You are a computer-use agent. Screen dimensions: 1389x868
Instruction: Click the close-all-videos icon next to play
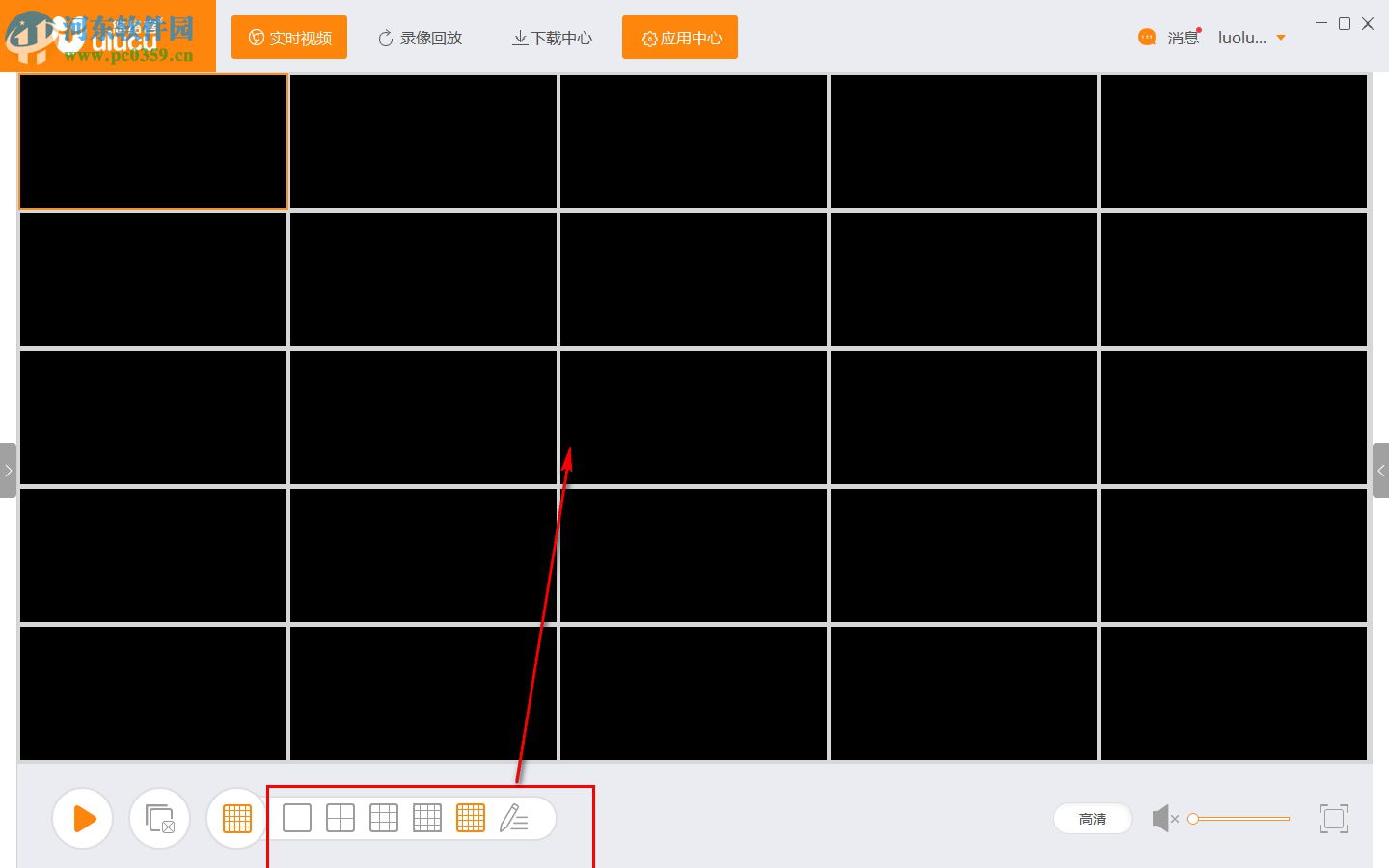pyautogui.click(x=159, y=818)
